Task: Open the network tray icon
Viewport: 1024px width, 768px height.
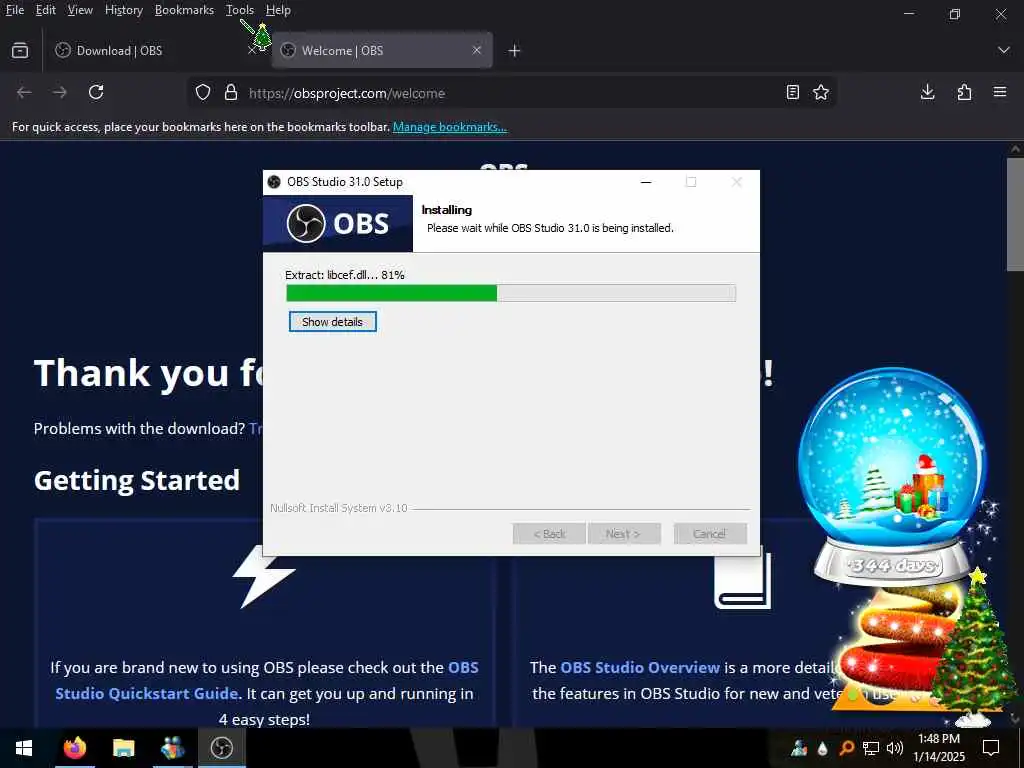Action: pos(871,748)
